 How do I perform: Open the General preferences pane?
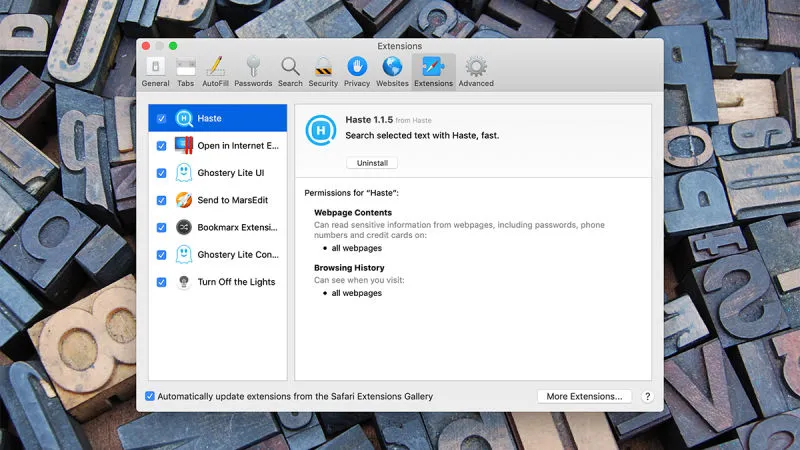(x=155, y=70)
